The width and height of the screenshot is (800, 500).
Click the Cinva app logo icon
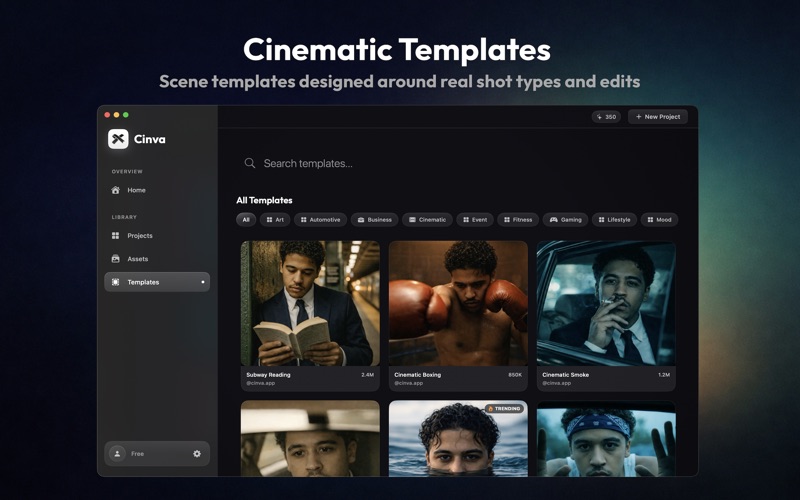point(118,139)
